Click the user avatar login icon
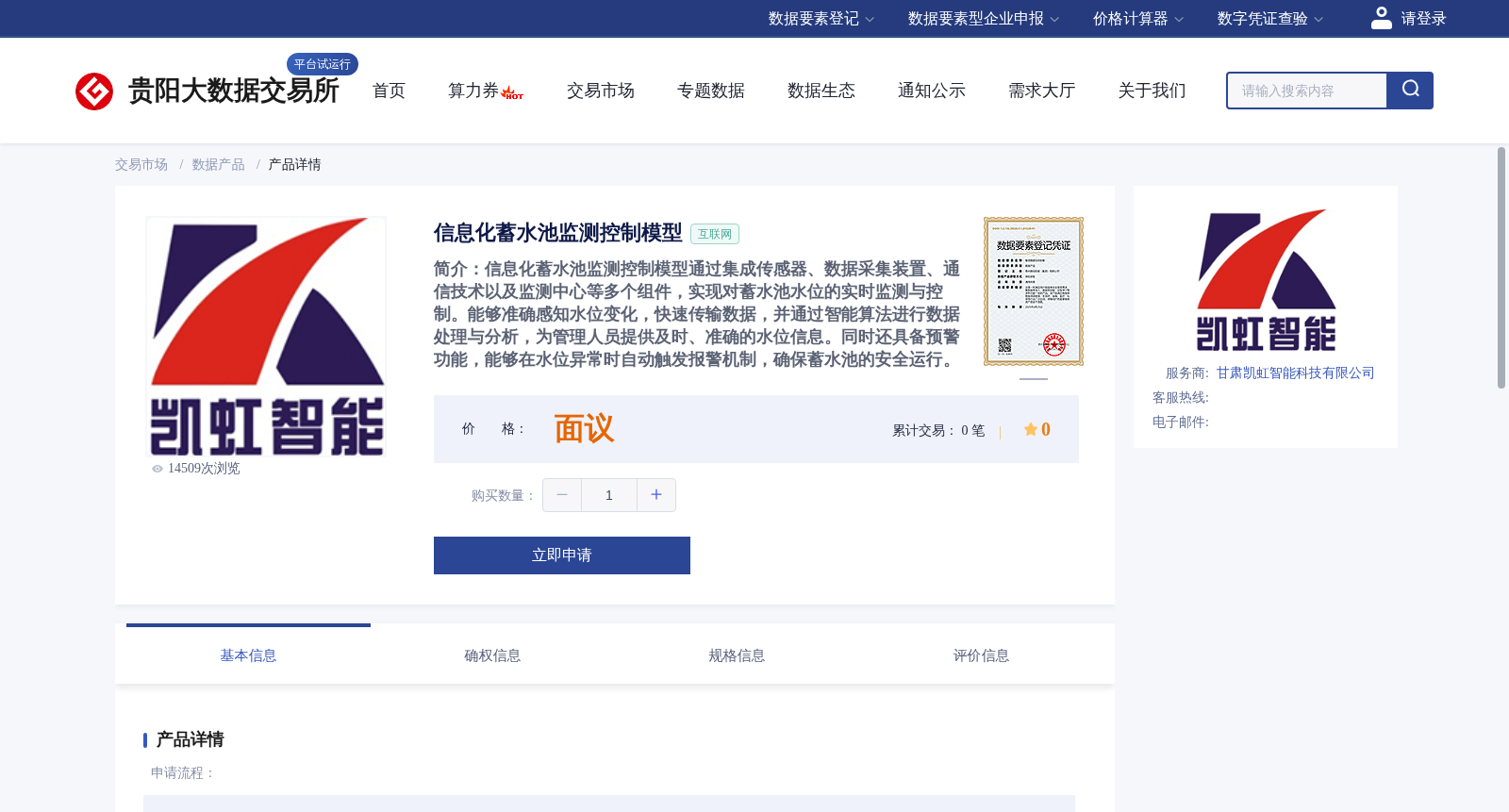1509x812 pixels. (1382, 18)
